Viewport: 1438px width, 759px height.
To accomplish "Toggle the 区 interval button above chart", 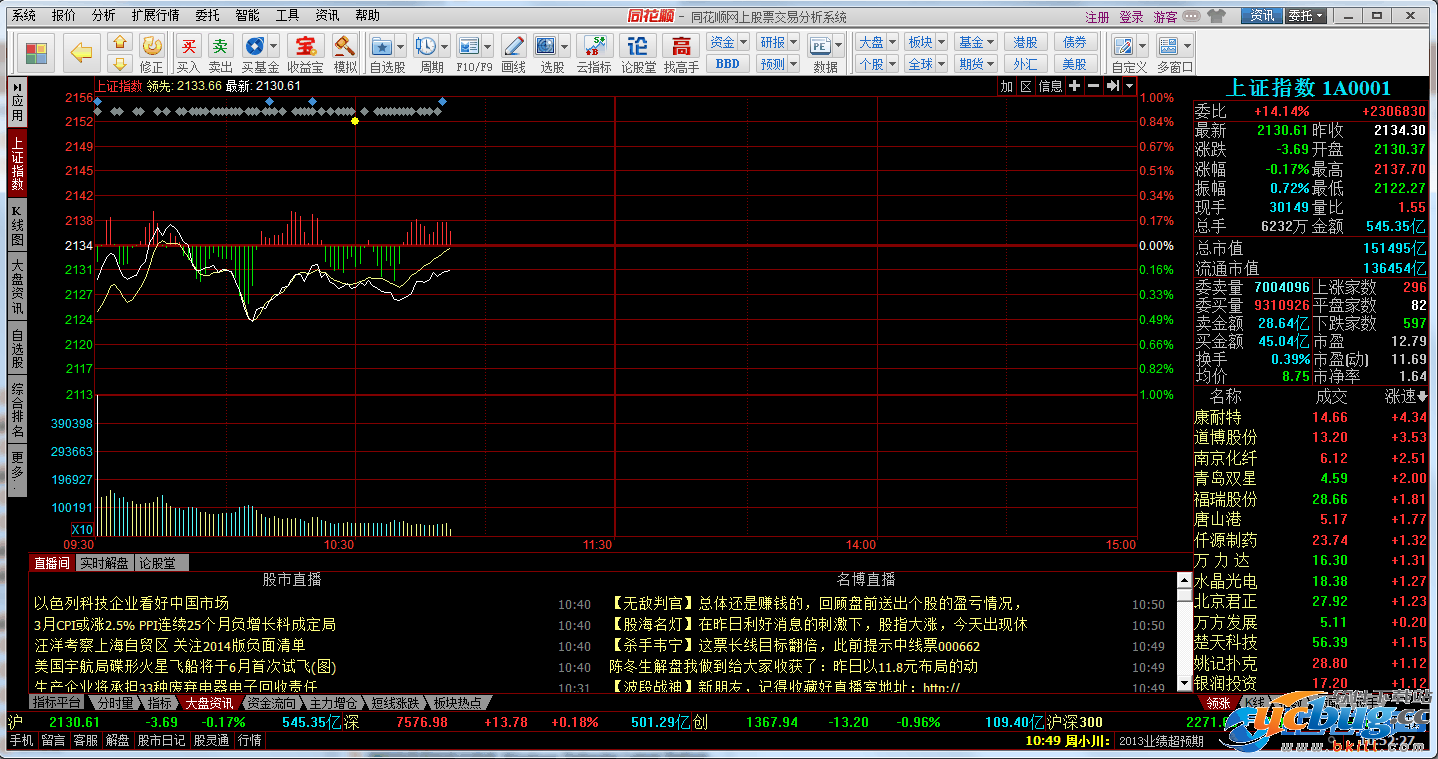I will (x=1026, y=86).
